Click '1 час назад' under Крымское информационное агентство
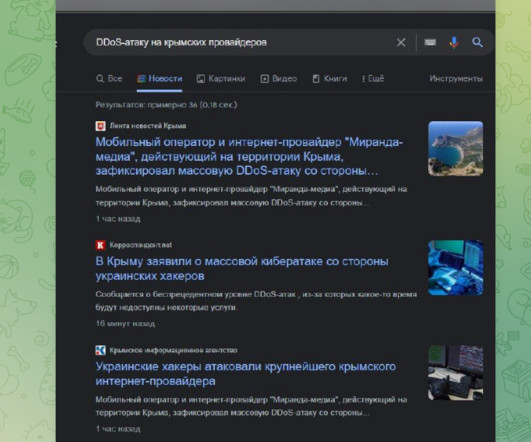The image size is (531, 442). tap(118, 429)
